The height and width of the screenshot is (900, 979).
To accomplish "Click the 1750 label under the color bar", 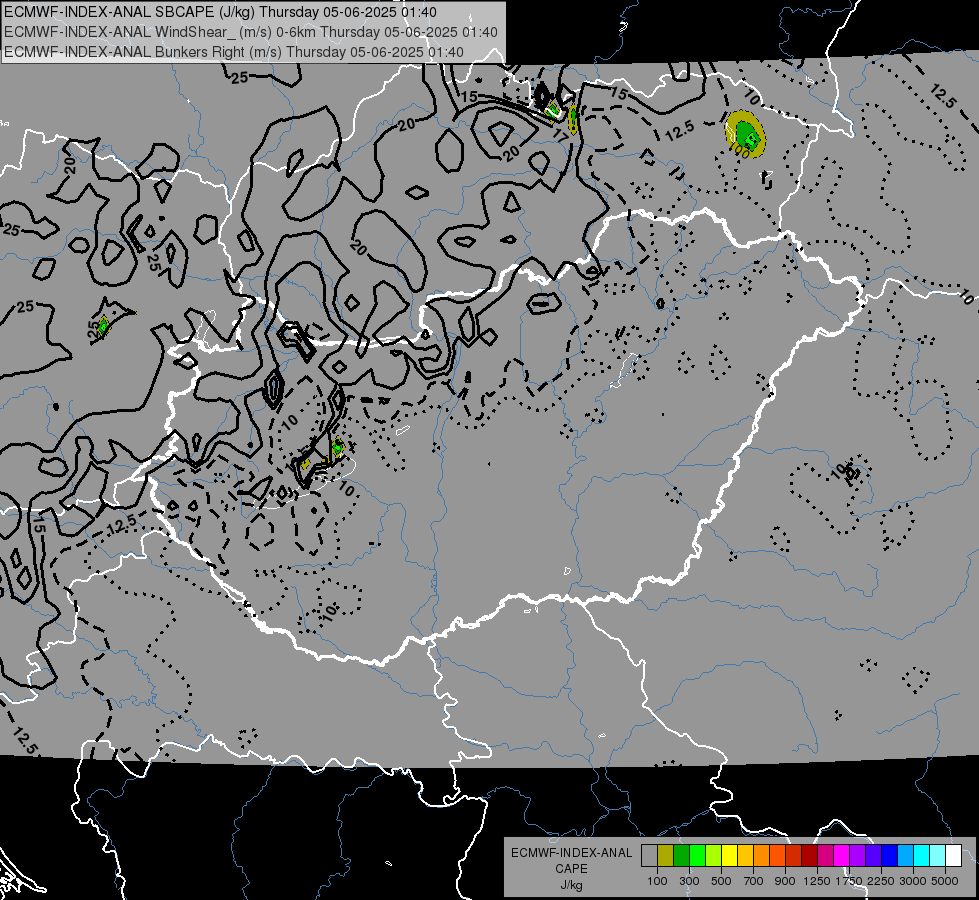I will 849,881.
